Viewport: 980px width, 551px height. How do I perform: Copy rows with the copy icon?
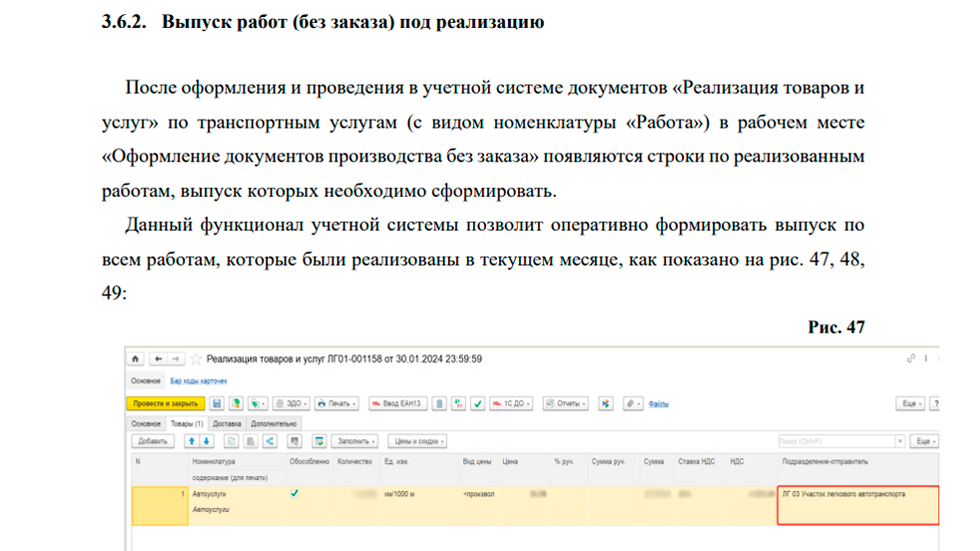pos(231,441)
